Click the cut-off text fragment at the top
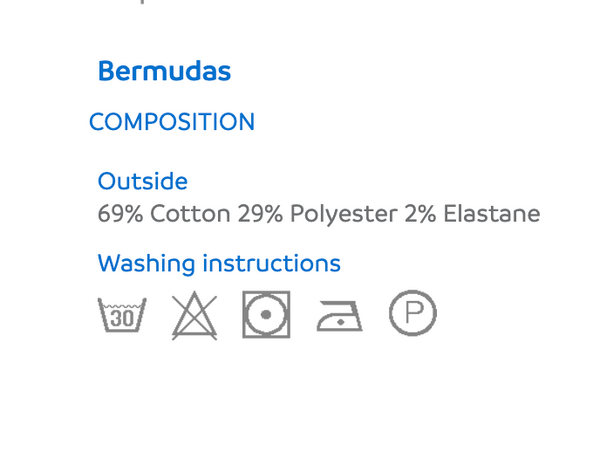The height and width of the screenshot is (466, 600). [x=143, y=2]
